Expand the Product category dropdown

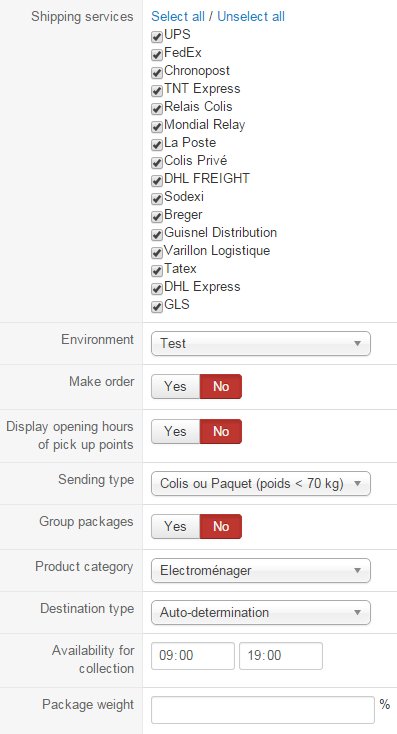(261, 571)
